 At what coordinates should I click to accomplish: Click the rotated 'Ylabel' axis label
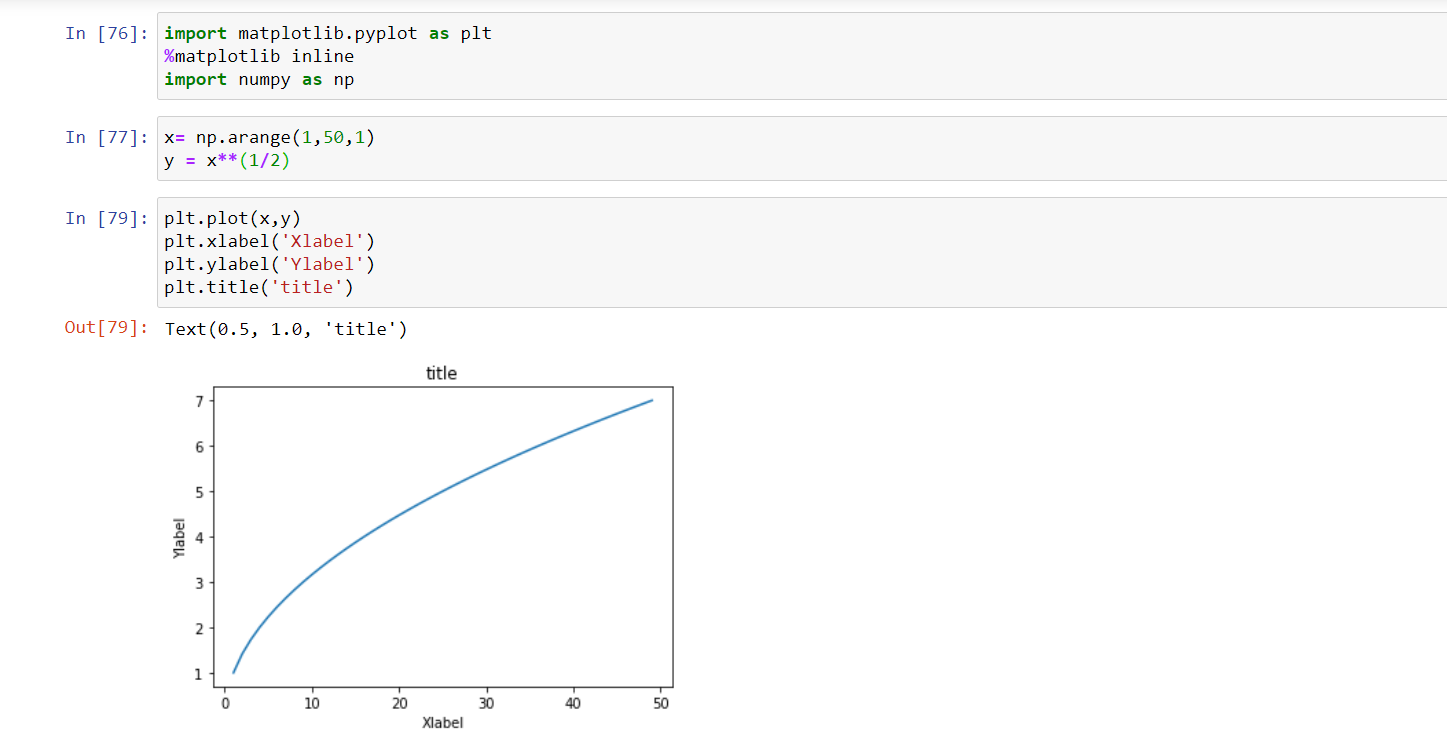pyautogui.click(x=179, y=537)
